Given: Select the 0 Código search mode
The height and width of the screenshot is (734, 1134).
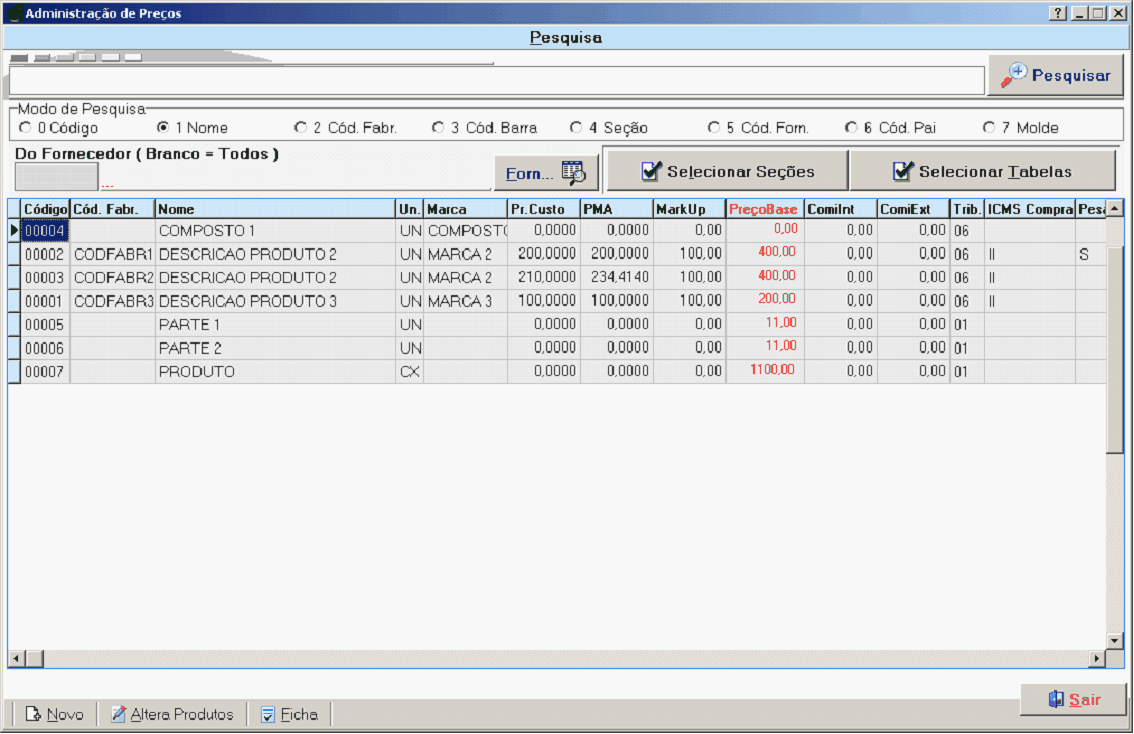Looking at the screenshot, I should tap(25, 128).
